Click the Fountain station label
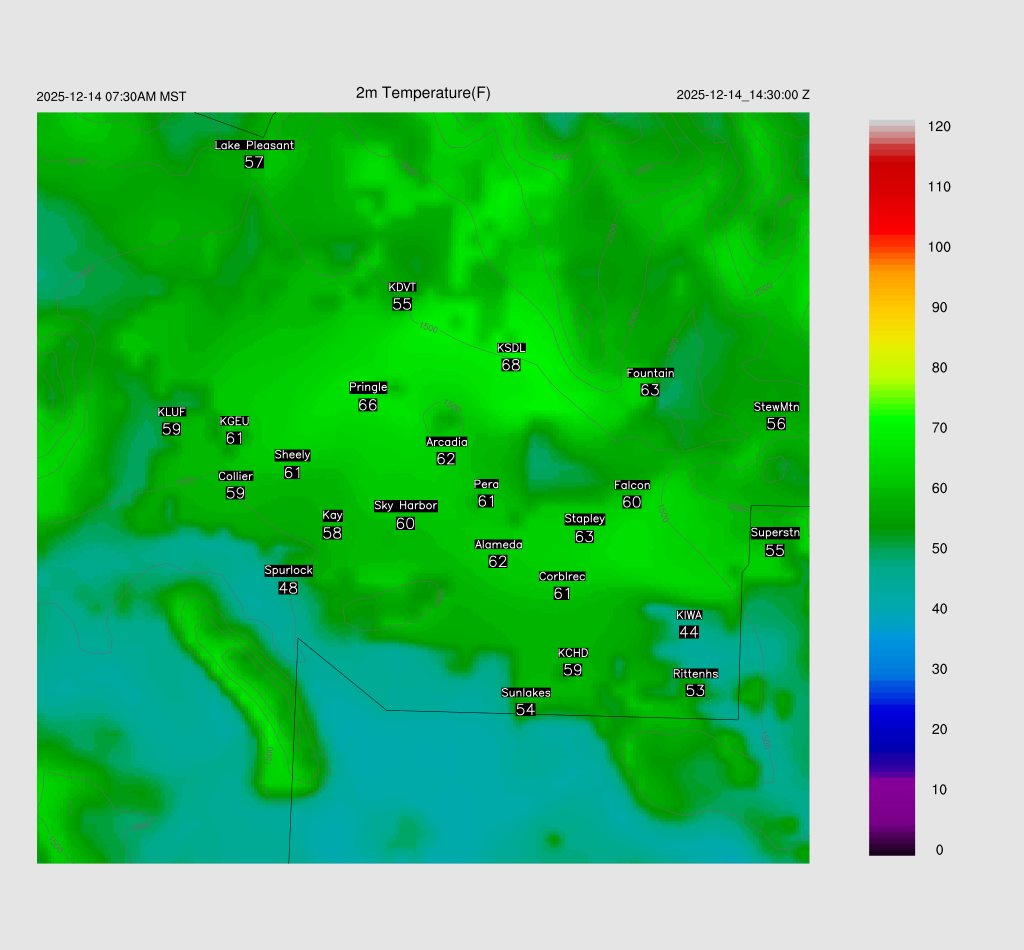Image resolution: width=1024 pixels, height=950 pixels. click(650, 373)
